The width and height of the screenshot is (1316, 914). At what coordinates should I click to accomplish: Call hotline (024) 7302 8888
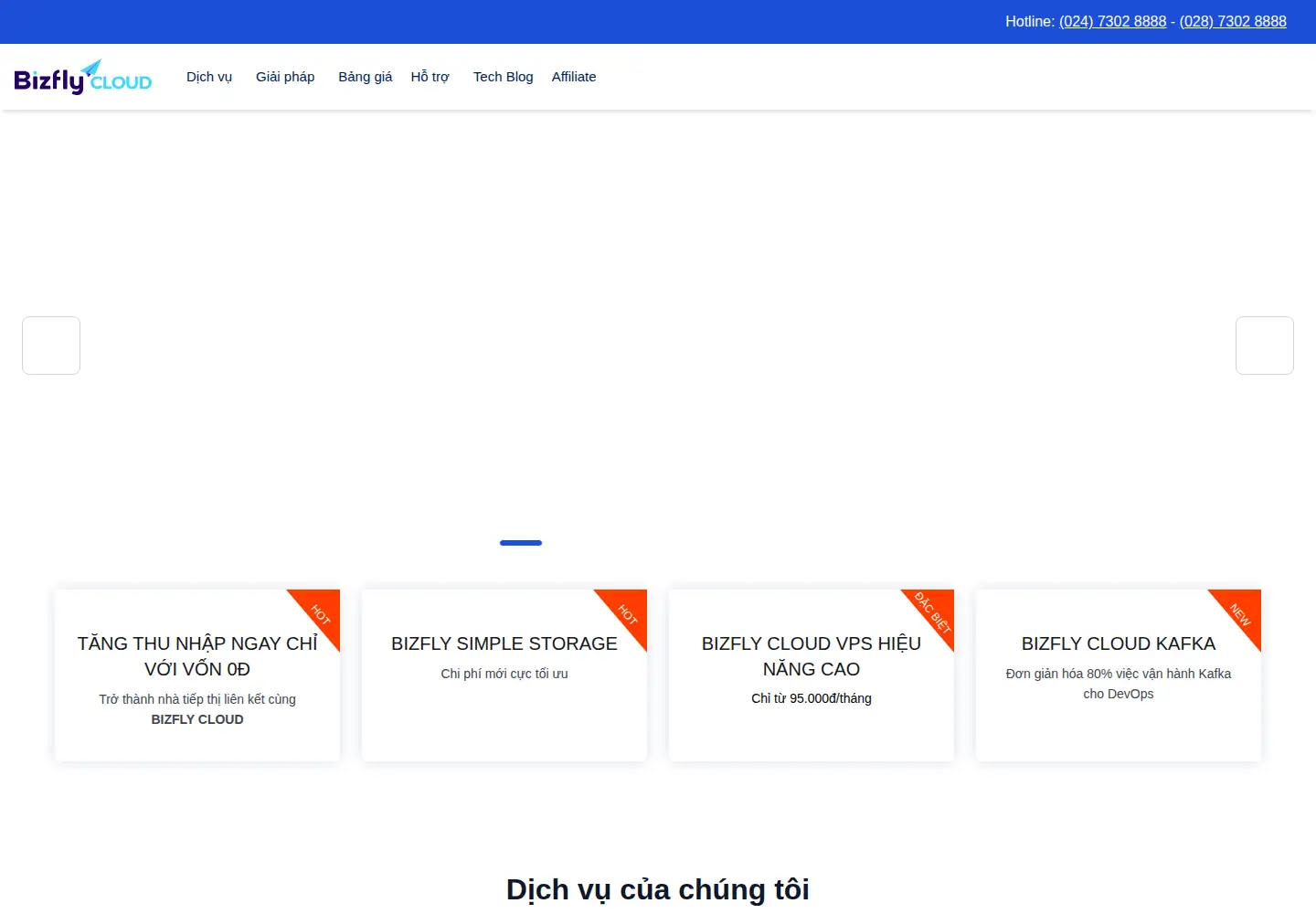click(x=1112, y=21)
